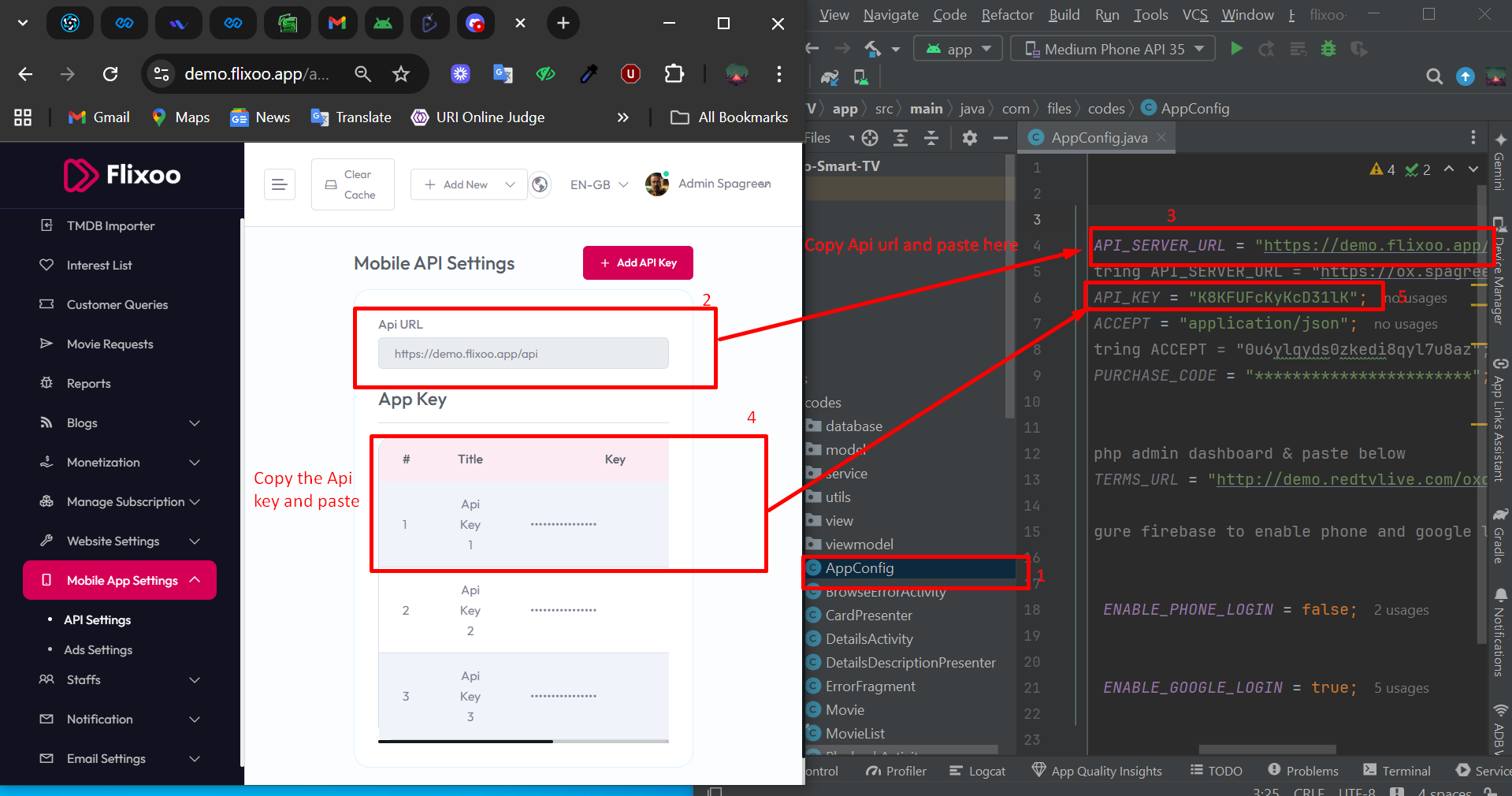Reload the Flixoo demo page
This screenshot has height=796, width=1512.
pyautogui.click(x=110, y=74)
